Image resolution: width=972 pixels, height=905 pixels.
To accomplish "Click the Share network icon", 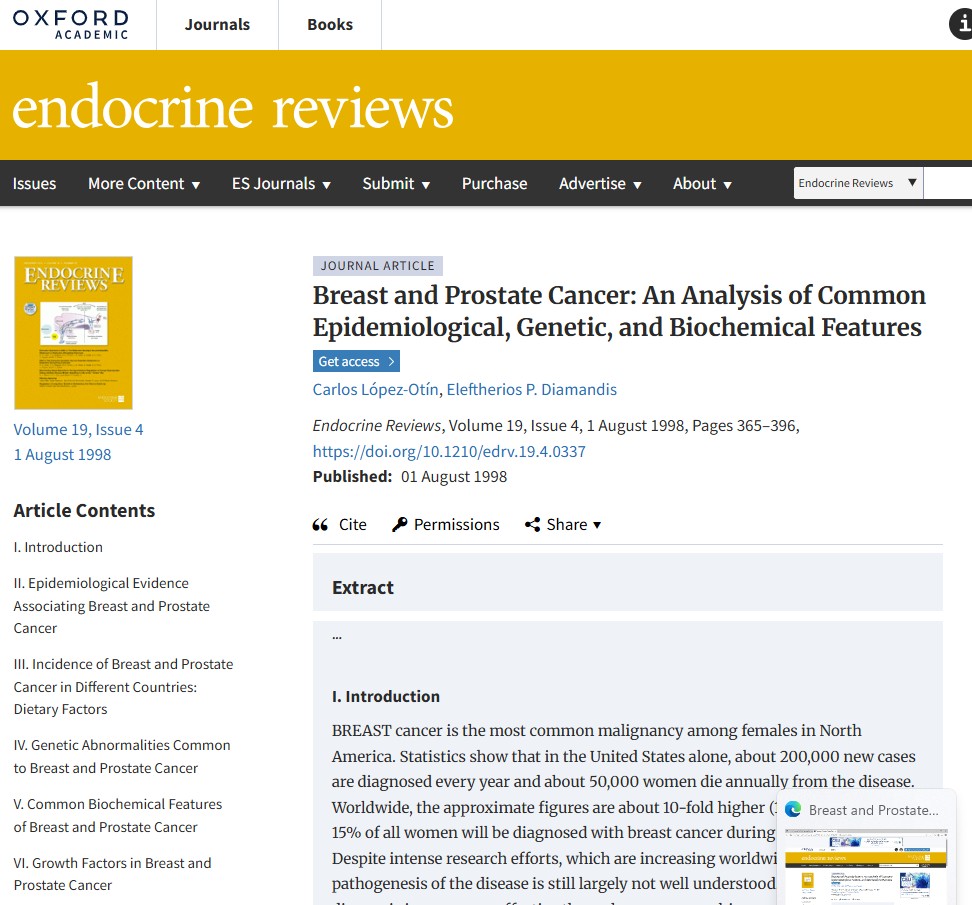I will click(533, 525).
